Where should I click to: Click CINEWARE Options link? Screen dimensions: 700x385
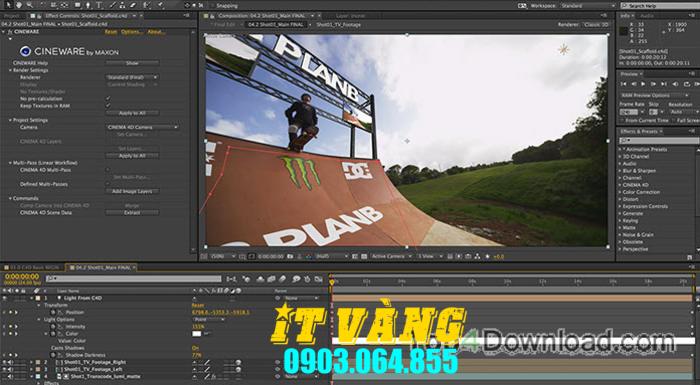132,32
